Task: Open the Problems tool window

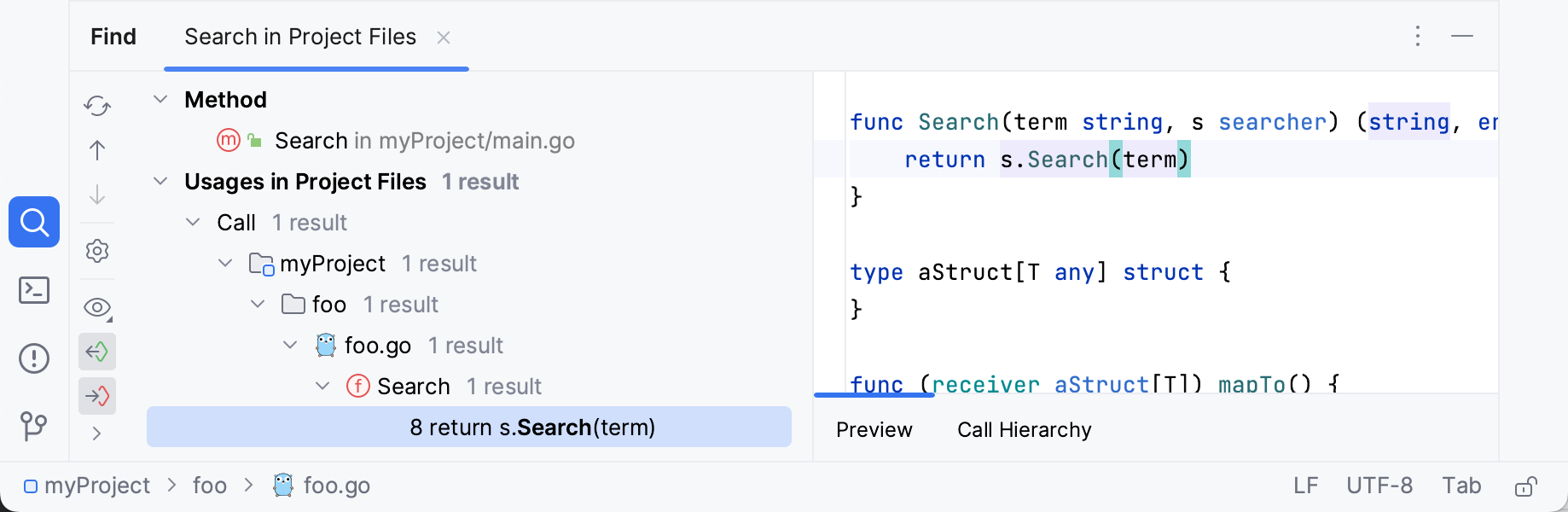Action: (34, 358)
